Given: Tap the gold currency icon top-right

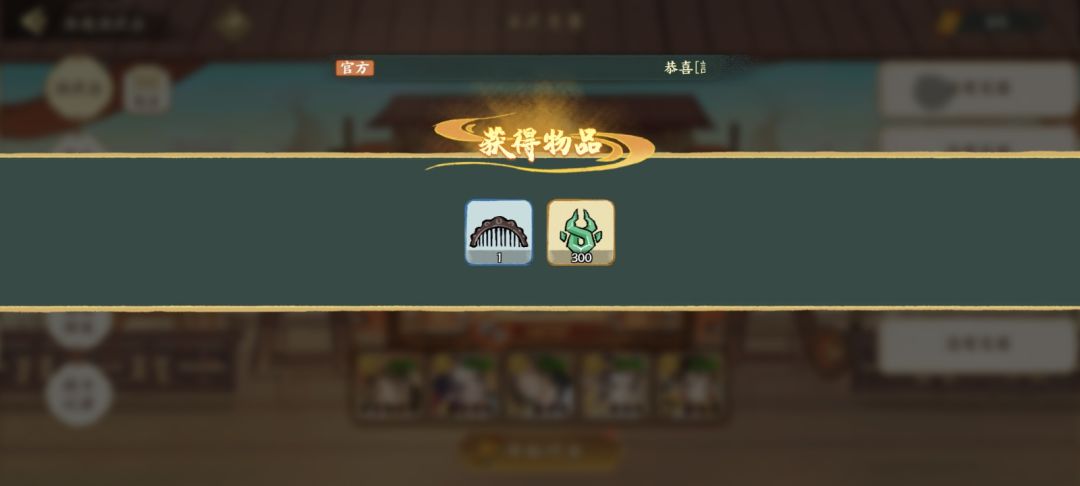Looking at the screenshot, I should click(948, 23).
